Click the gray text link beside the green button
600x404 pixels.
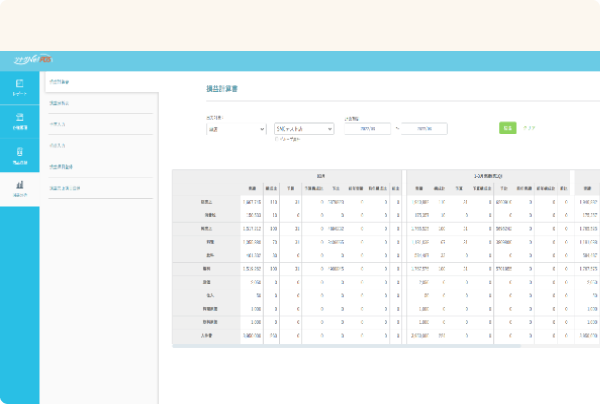pos(530,128)
